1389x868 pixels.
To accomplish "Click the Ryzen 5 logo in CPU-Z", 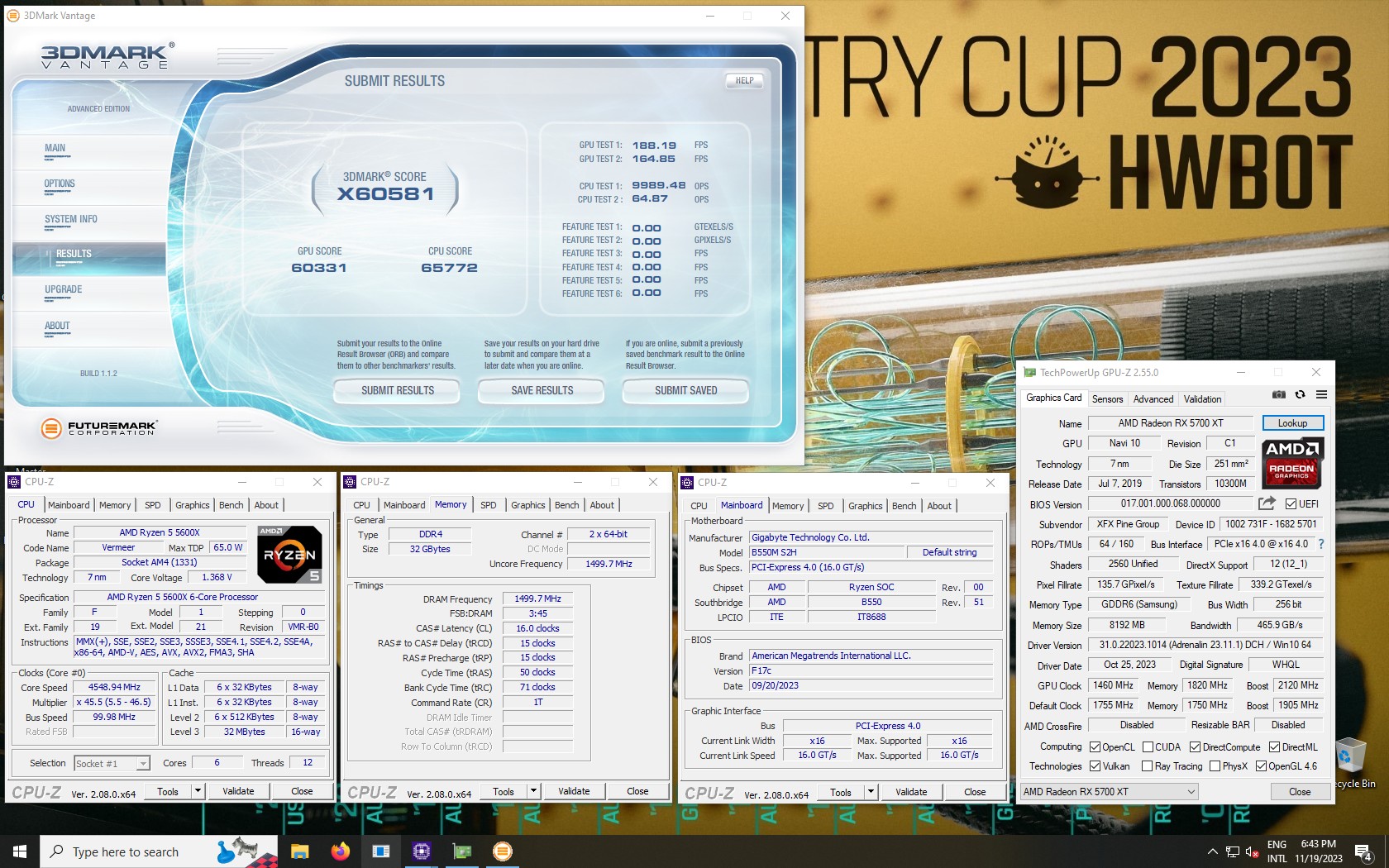I will coord(289,555).
